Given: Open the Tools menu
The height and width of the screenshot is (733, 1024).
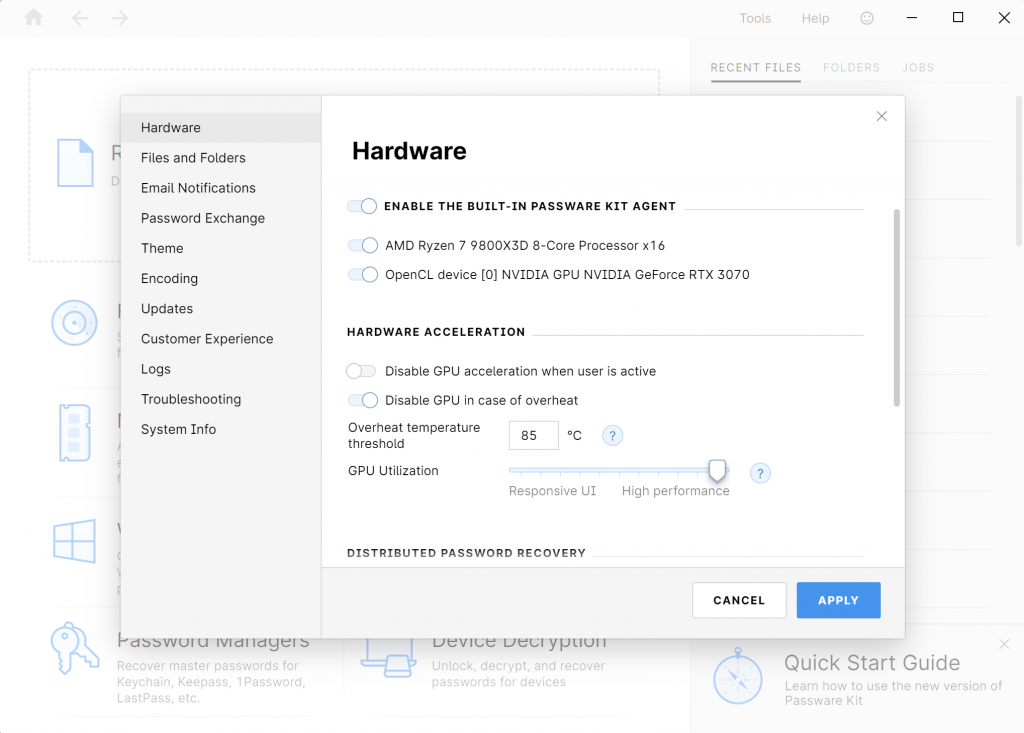Looking at the screenshot, I should tap(755, 18).
